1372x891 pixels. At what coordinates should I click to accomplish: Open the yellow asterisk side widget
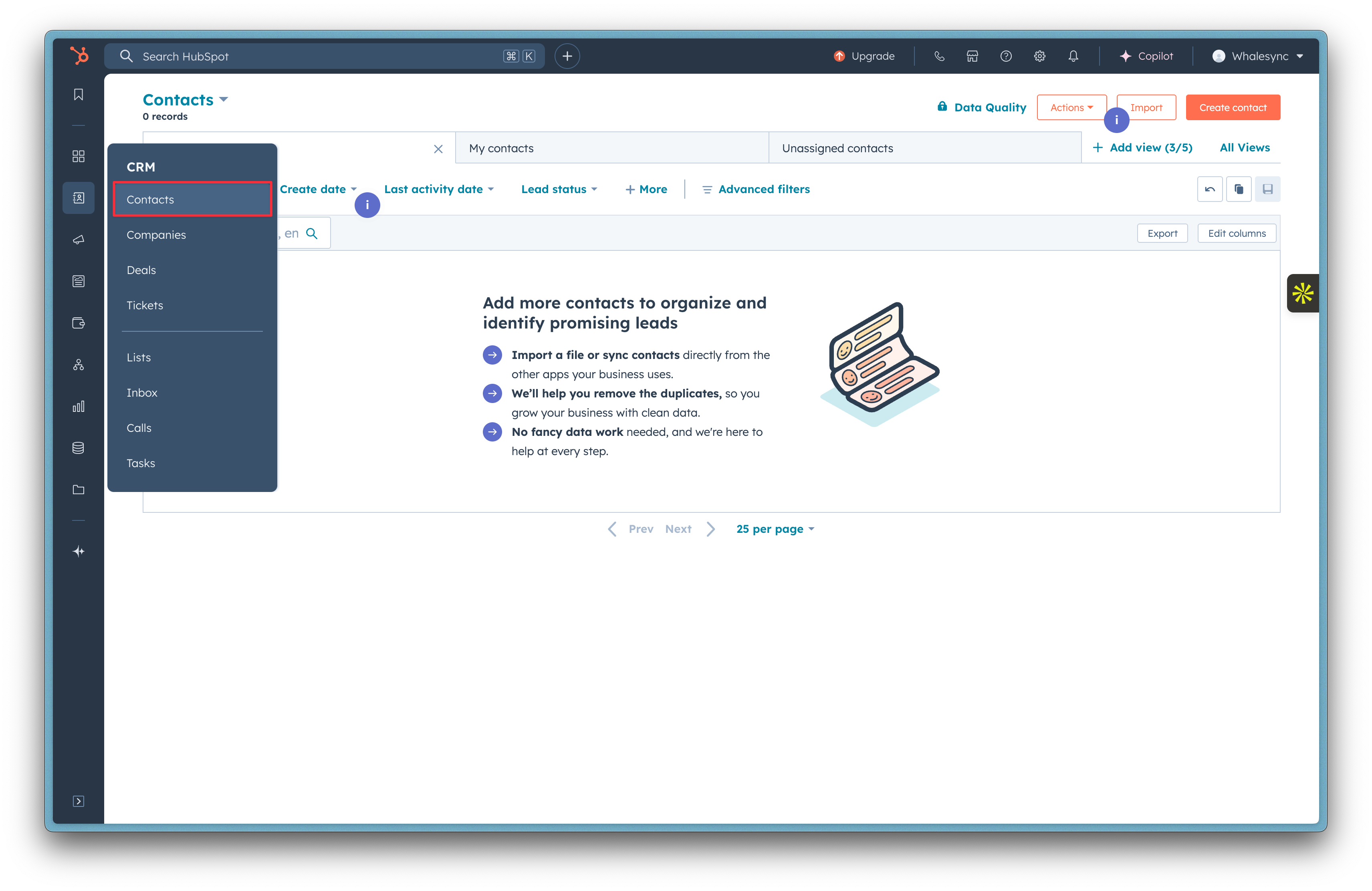[x=1302, y=293]
